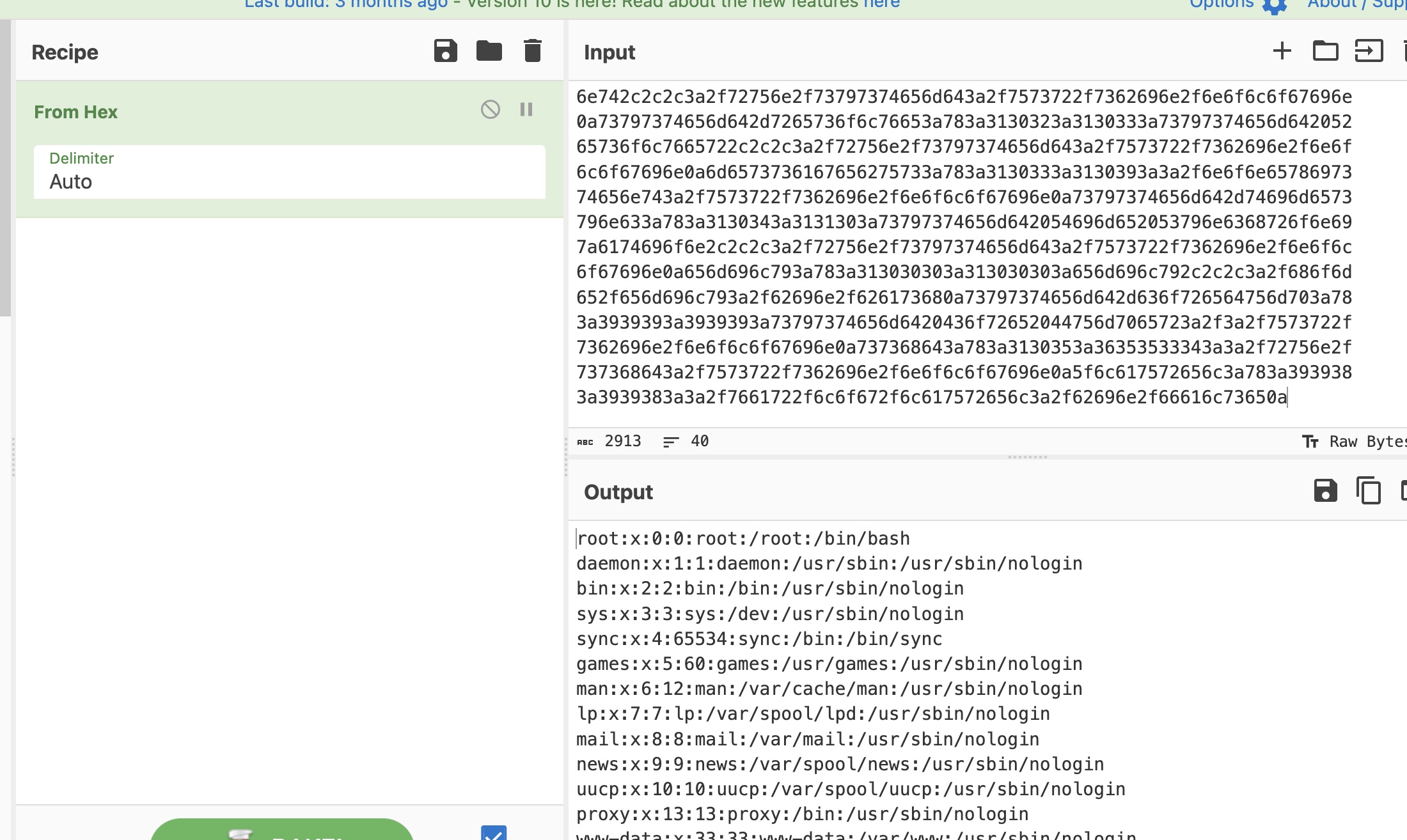Open Raw Bytes input encoding selector

(x=1357, y=442)
